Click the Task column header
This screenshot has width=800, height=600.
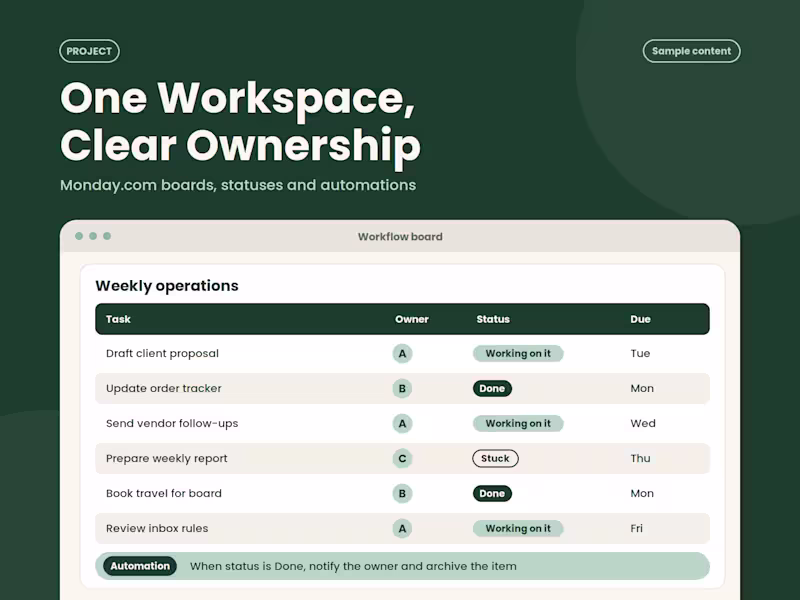[x=118, y=319]
